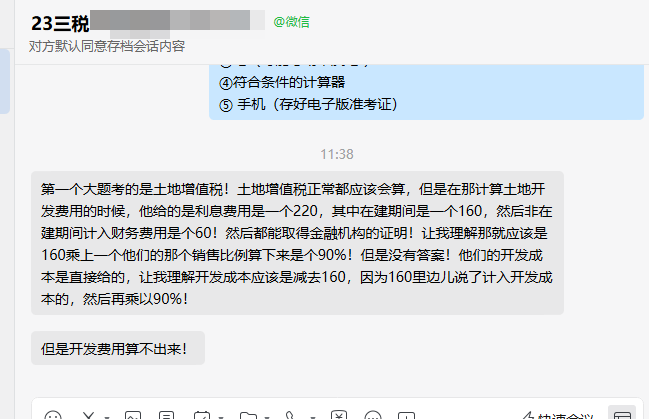Open the red packet payment icon

(x=339, y=415)
